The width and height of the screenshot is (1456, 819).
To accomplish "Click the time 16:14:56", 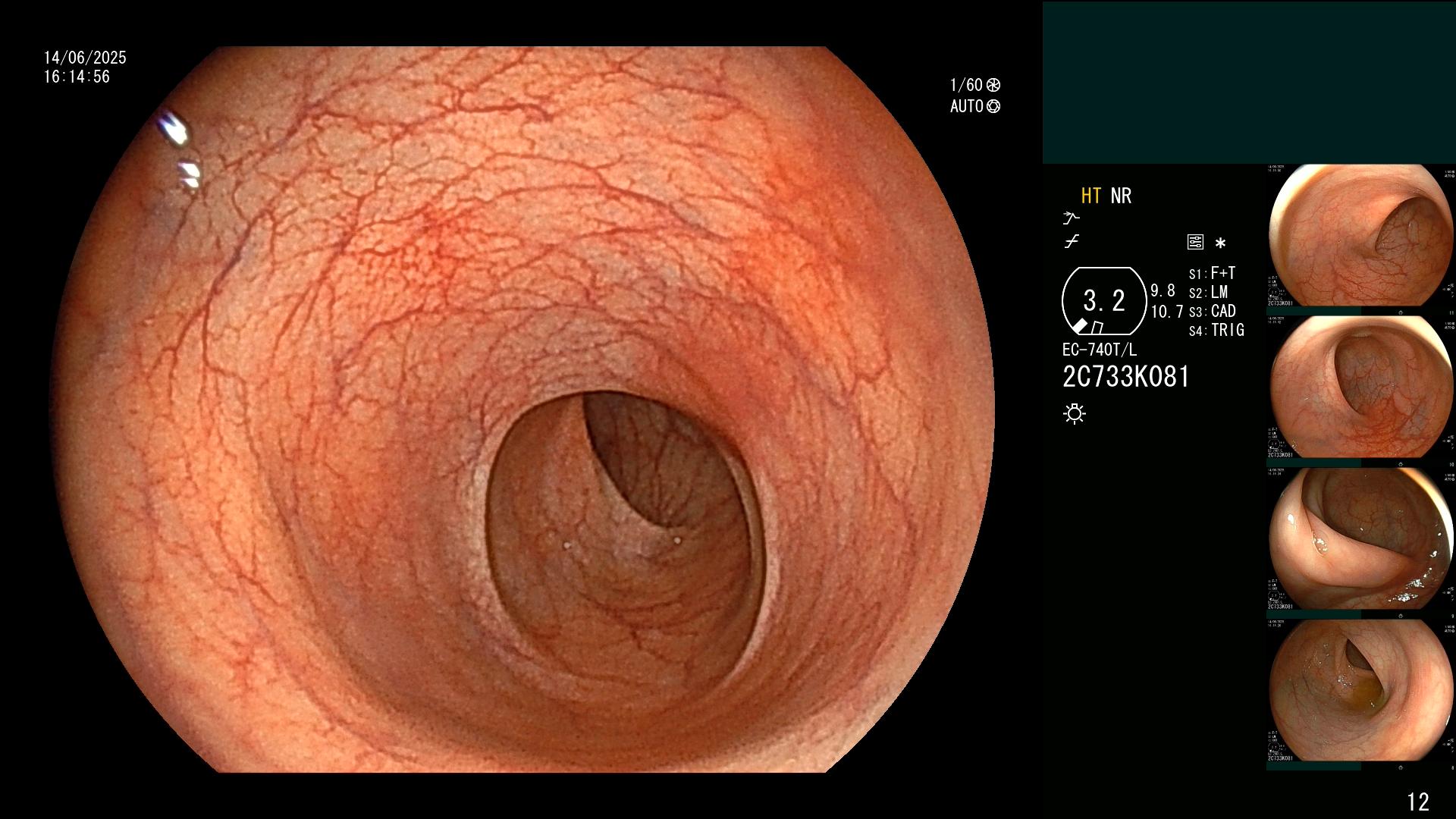I will [x=77, y=77].
